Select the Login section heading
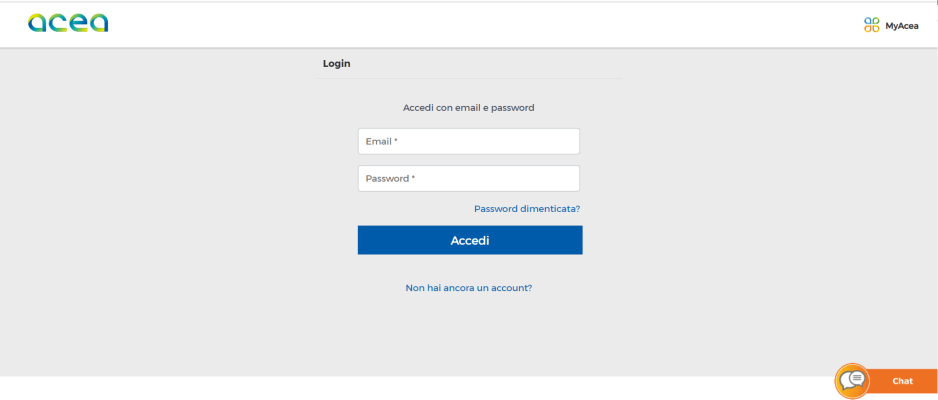This screenshot has width=938, height=400. (337, 63)
